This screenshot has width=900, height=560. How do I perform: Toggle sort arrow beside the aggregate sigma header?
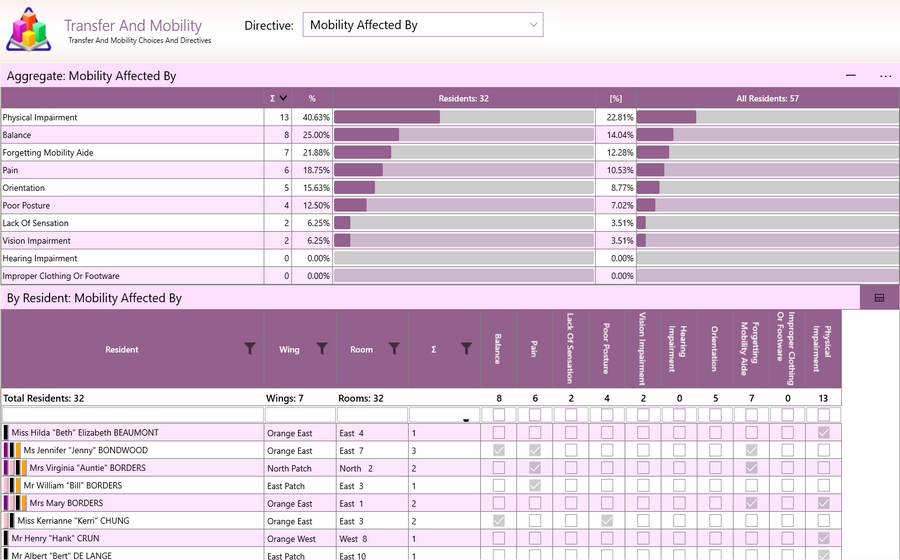(x=283, y=98)
